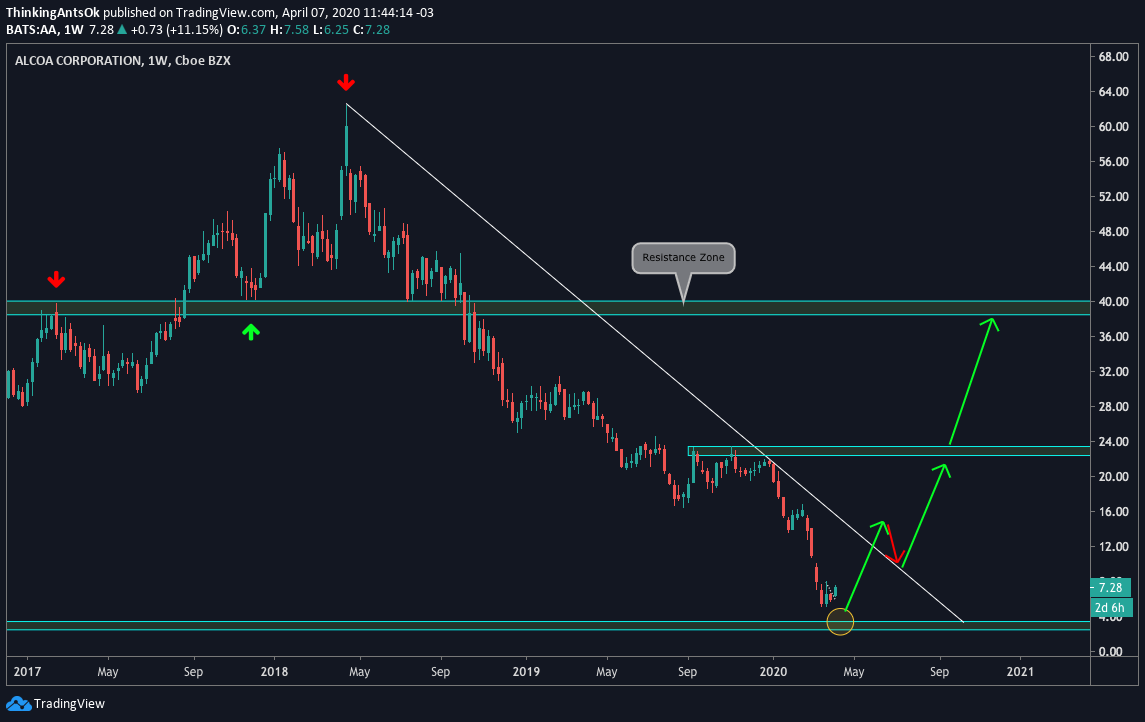Click the ALCOA CORPORATION, 1W, Cboe BZX title
1145x722 pixels.
click(123, 61)
